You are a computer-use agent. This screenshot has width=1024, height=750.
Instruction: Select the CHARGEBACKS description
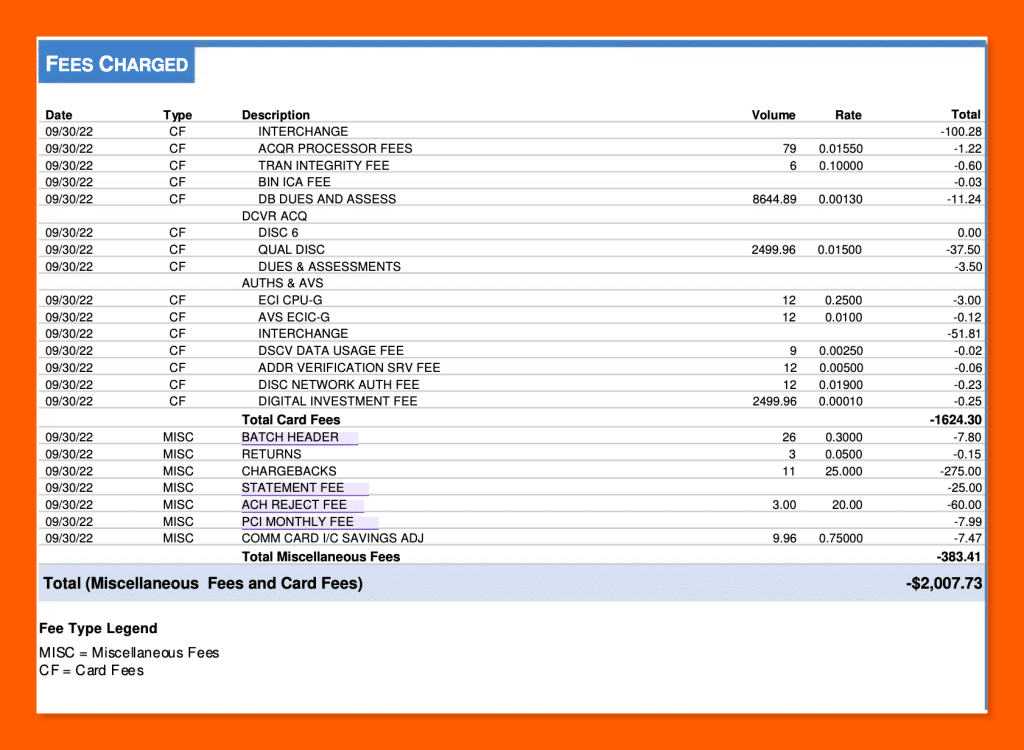(289, 471)
